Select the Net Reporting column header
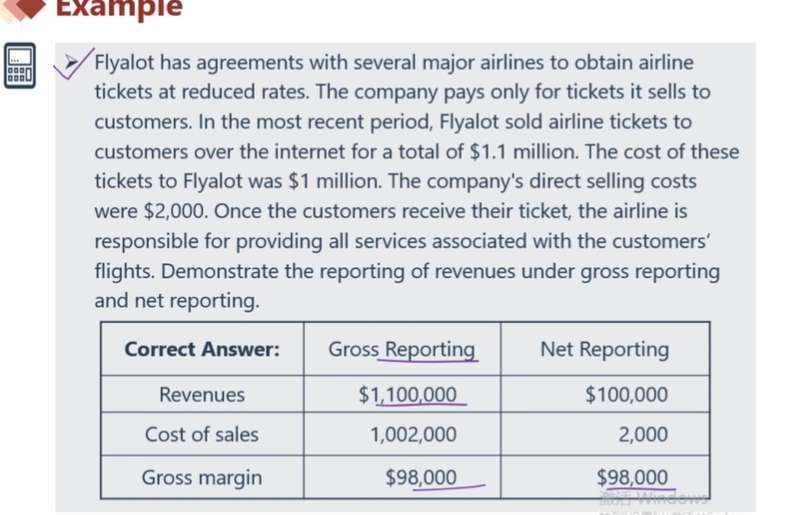The height and width of the screenshot is (515, 809). coord(604,349)
